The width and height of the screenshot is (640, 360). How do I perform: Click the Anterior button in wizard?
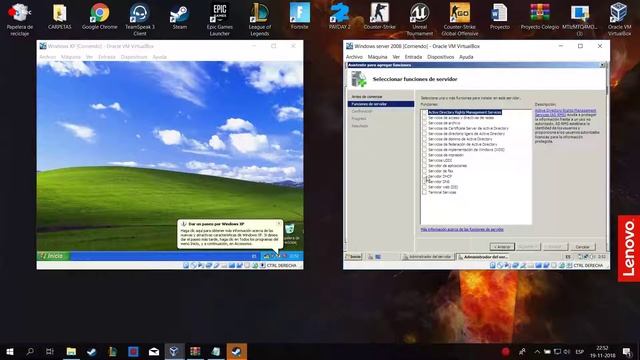click(502, 247)
